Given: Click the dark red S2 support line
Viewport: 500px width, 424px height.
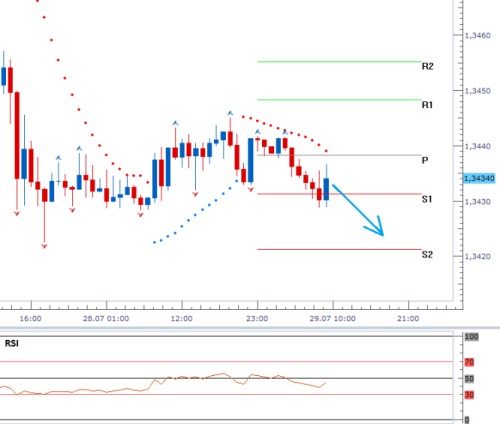Looking at the screenshot, I should [339, 249].
